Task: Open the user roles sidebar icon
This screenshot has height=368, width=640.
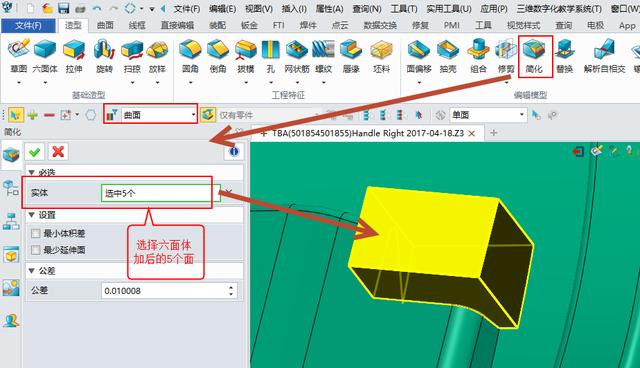Action: pos(11,321)
